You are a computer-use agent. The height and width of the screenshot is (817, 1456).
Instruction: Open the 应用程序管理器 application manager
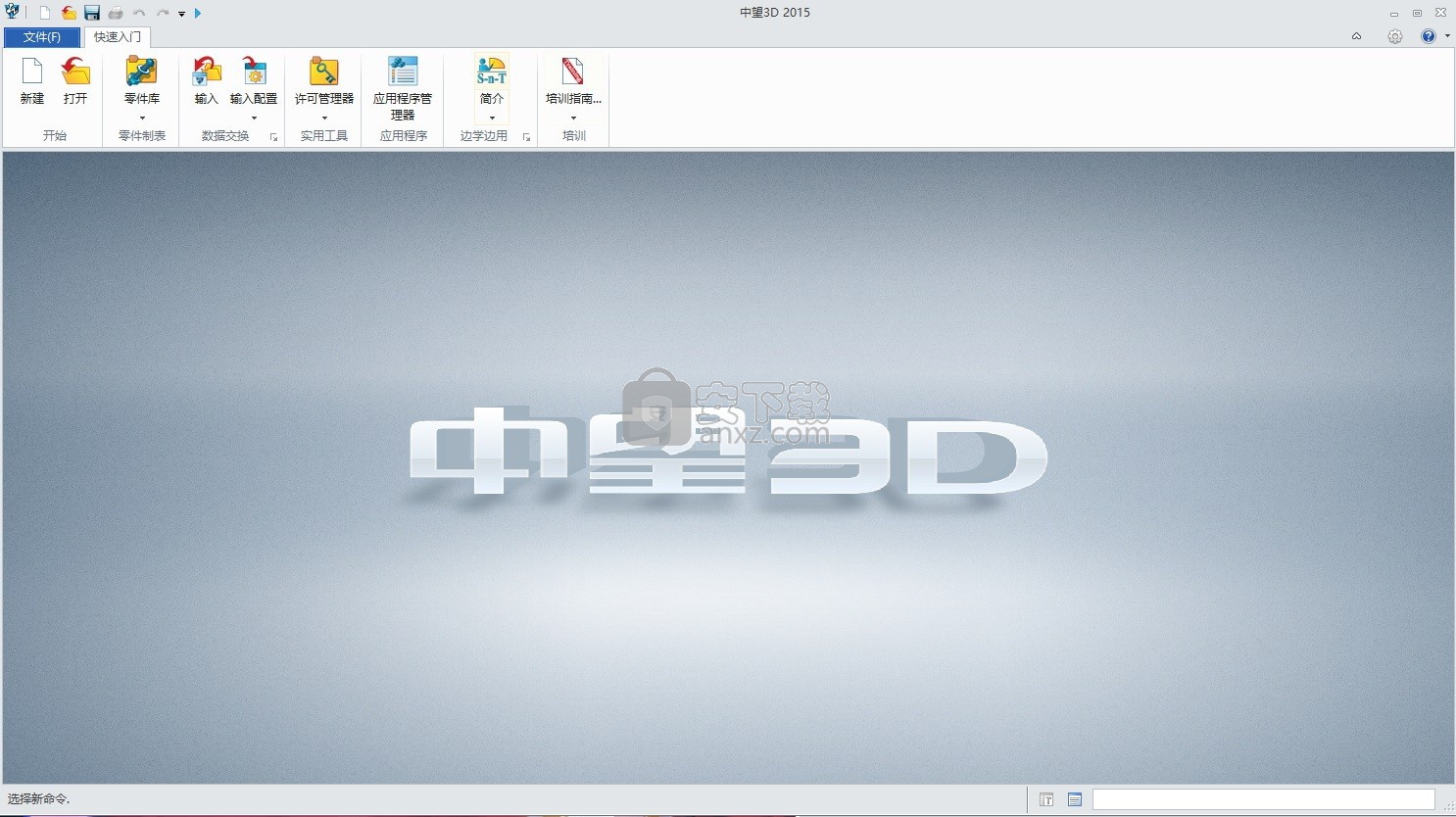click(402, 73)
